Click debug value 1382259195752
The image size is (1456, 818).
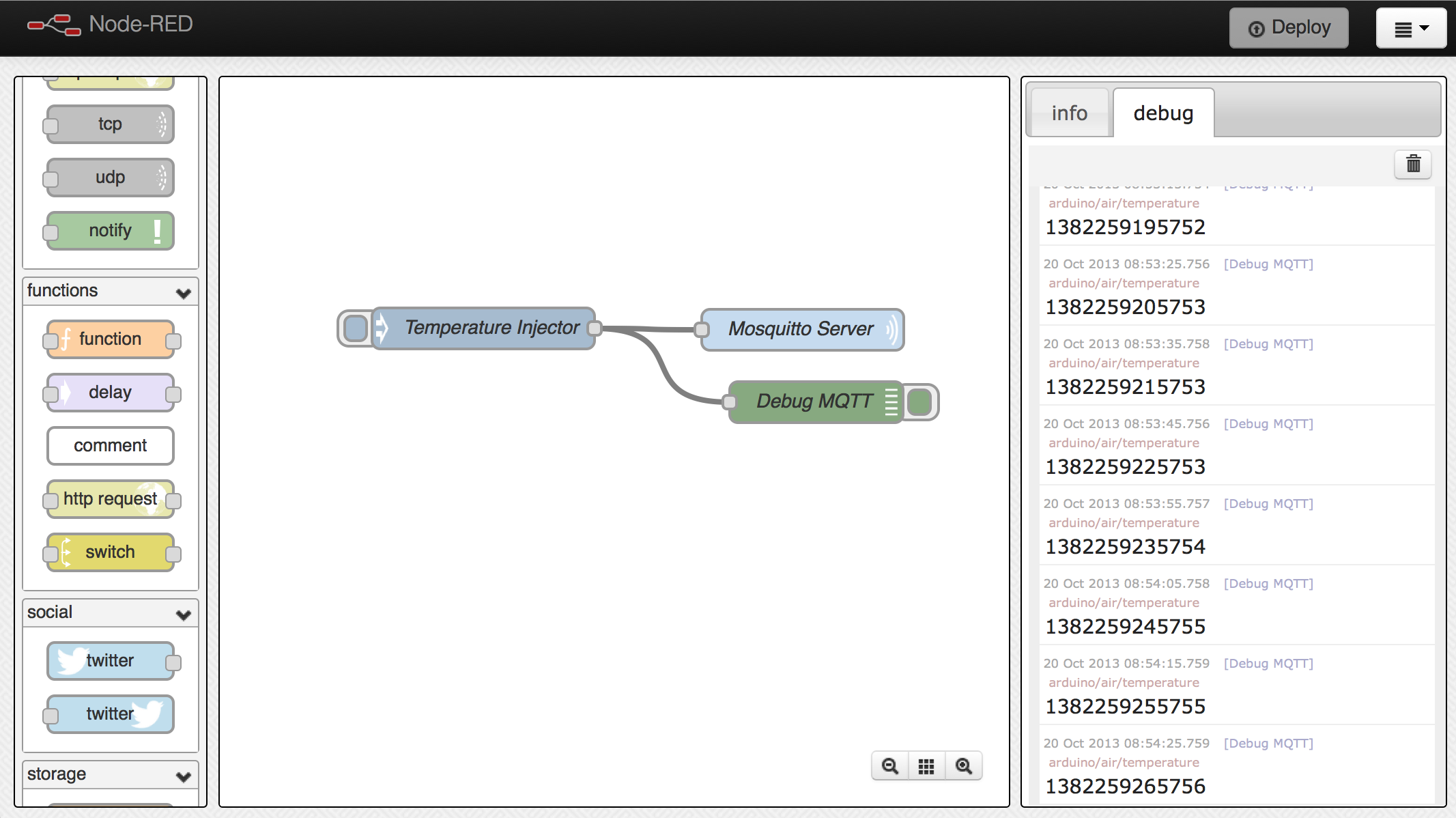click(x=1126, y=227)
